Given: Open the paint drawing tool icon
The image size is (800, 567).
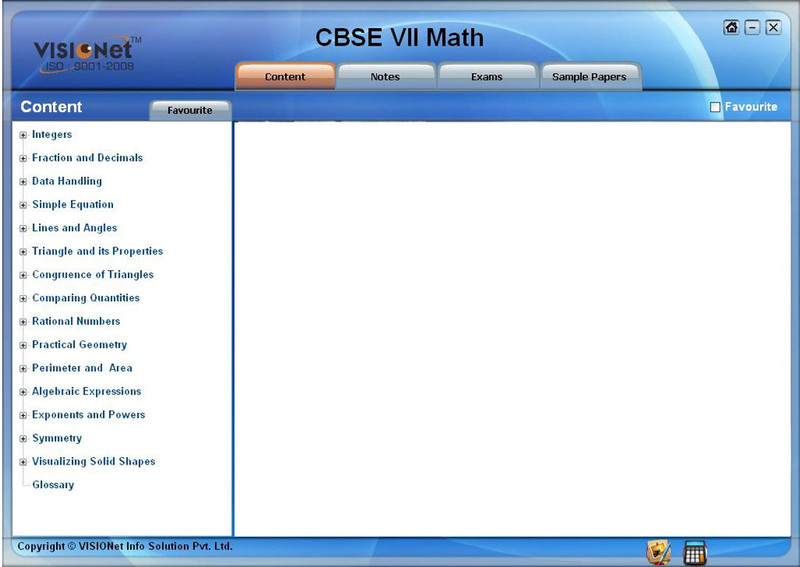Looking at the screenshot, I should [x=658, y=551].
